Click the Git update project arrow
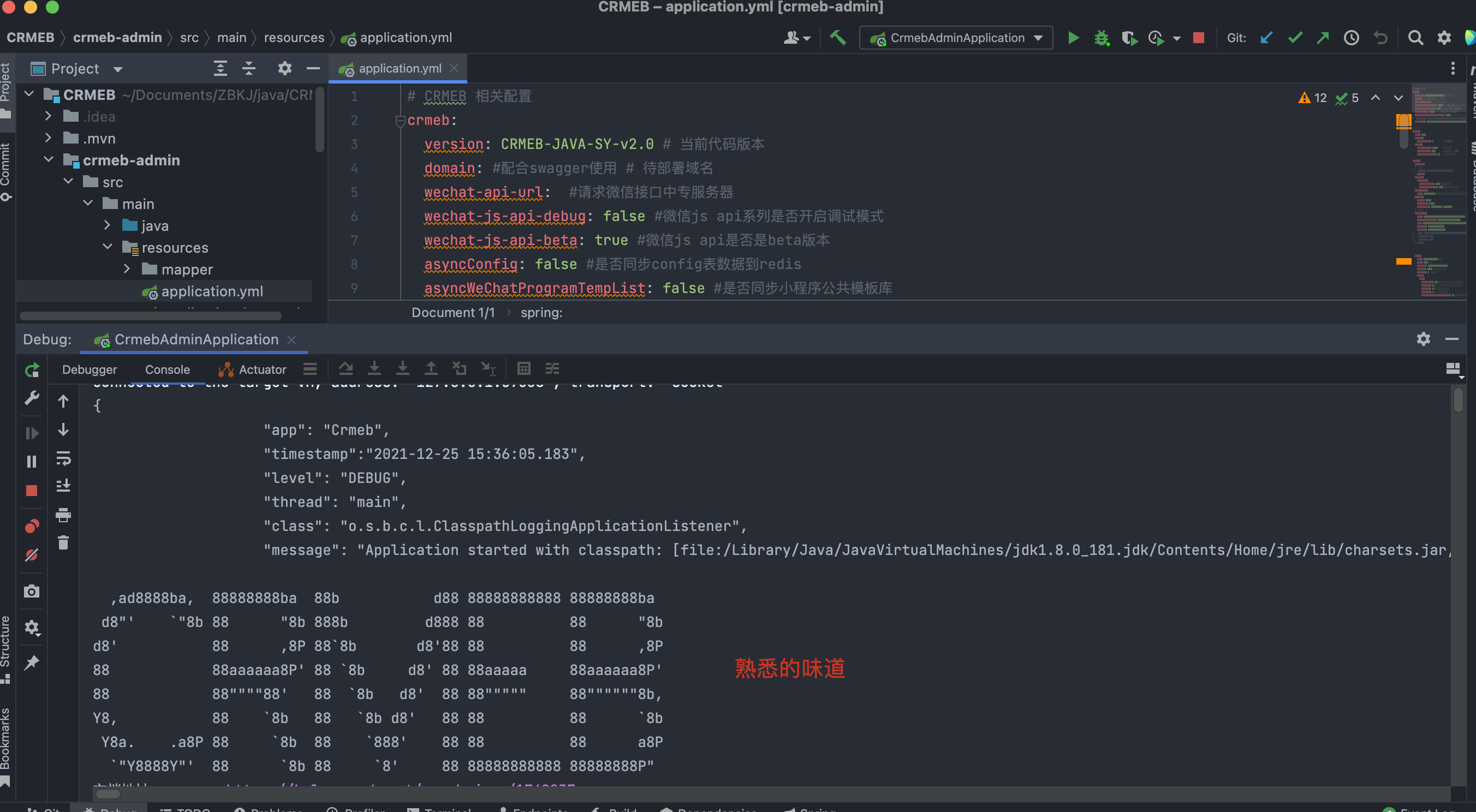 coord(1266,38)
